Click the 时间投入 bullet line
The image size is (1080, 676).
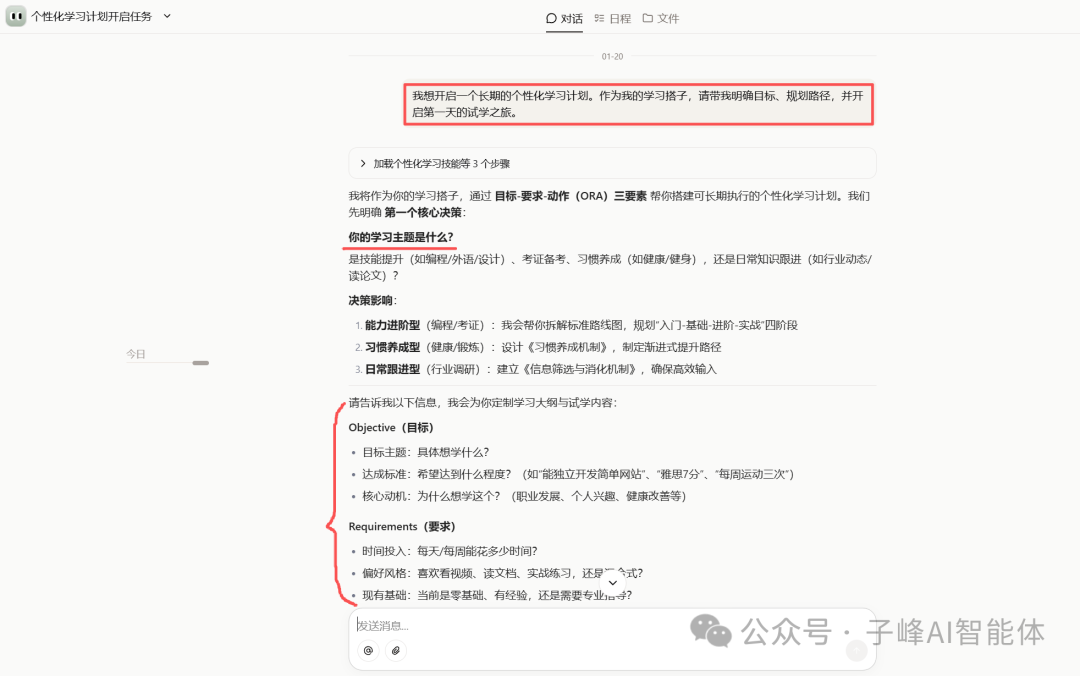(x=449, y=551)
